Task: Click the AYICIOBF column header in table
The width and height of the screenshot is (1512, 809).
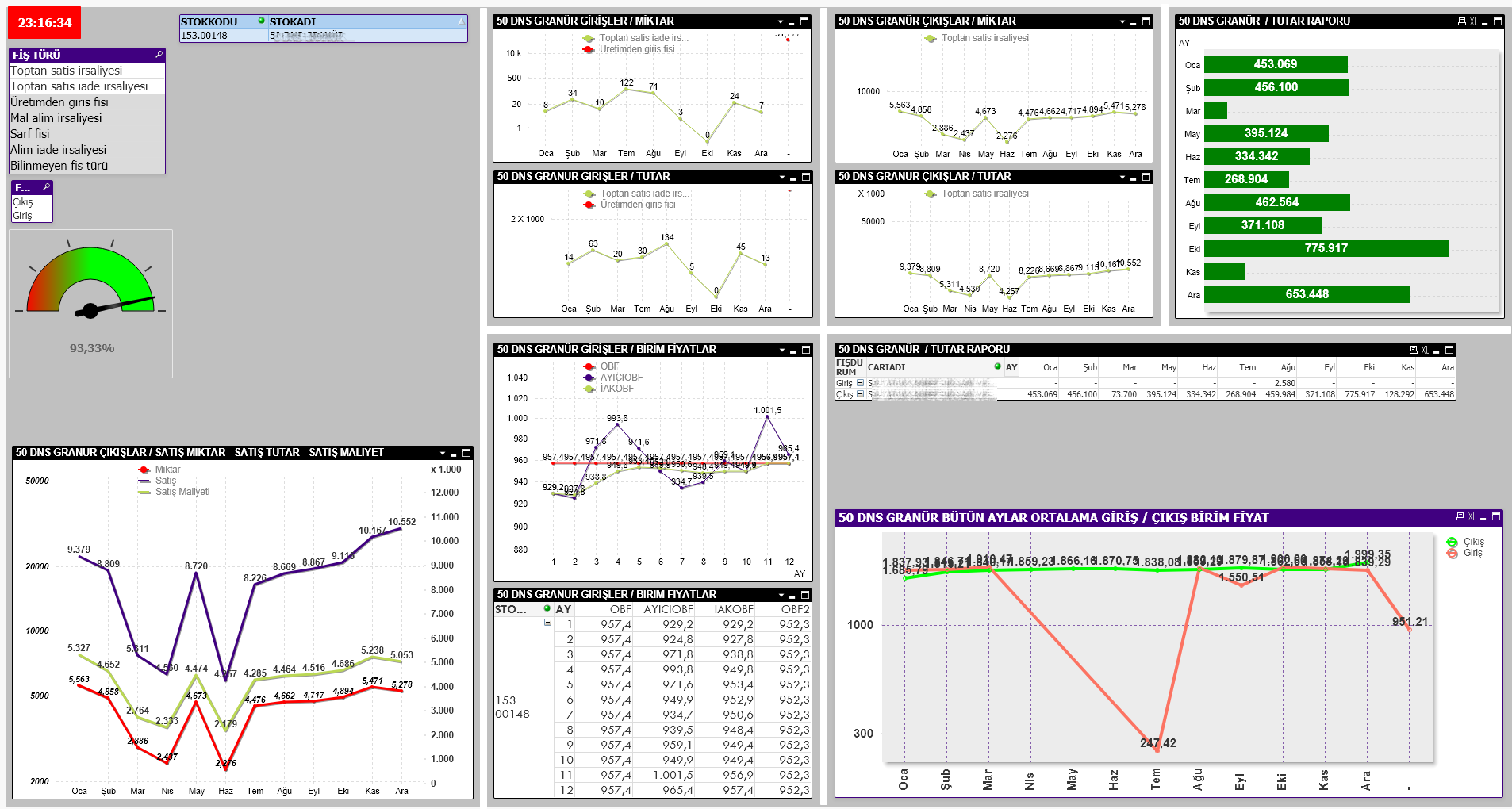Action: click(668, 609)
